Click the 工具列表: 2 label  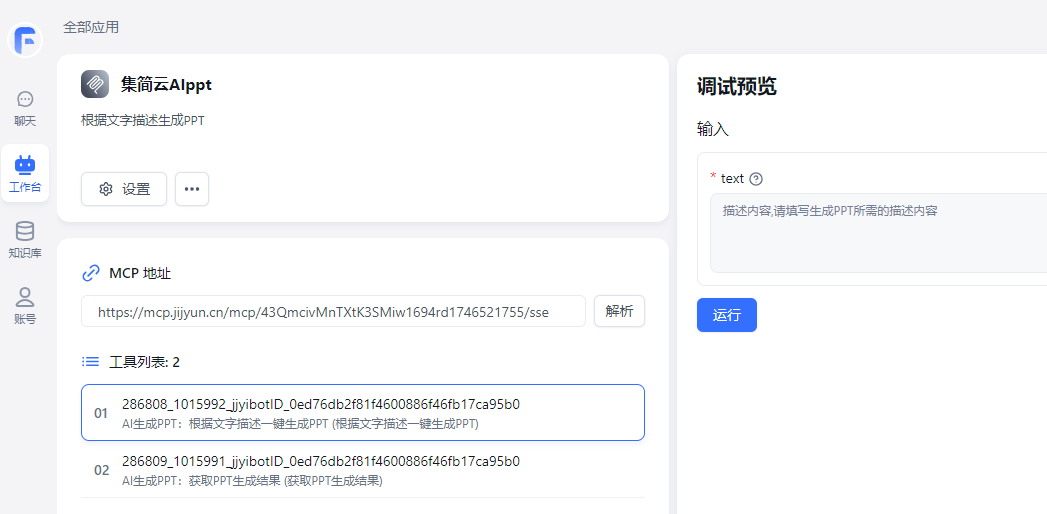point(144,362)
